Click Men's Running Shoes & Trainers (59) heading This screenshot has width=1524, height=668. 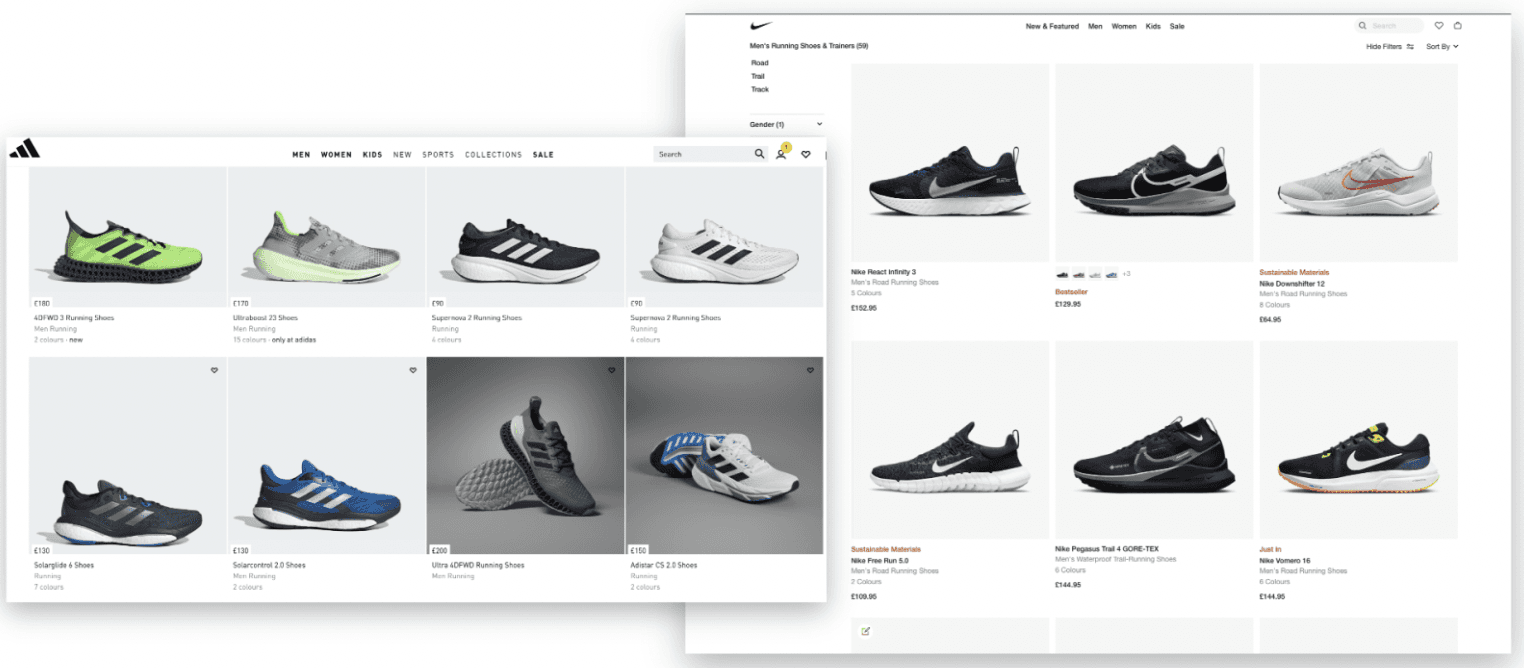pyautogui.click(x=808, y=46)
